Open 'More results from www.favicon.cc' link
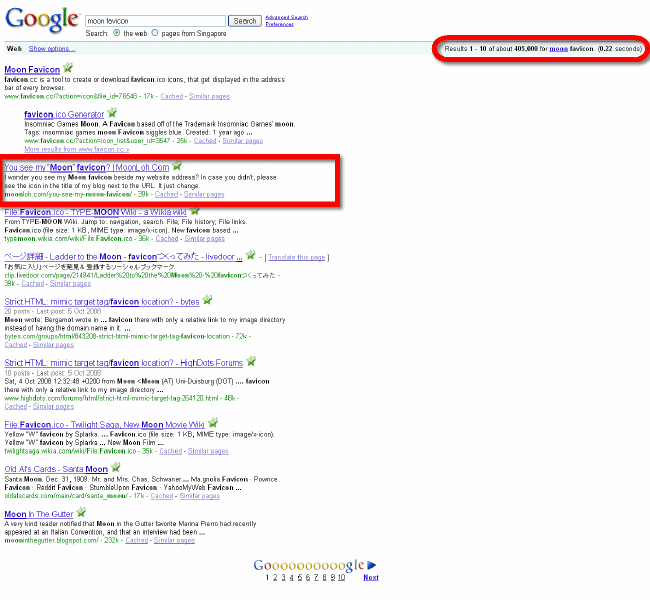The height and width of the screenshot is (600, 650). click(77, 149)
